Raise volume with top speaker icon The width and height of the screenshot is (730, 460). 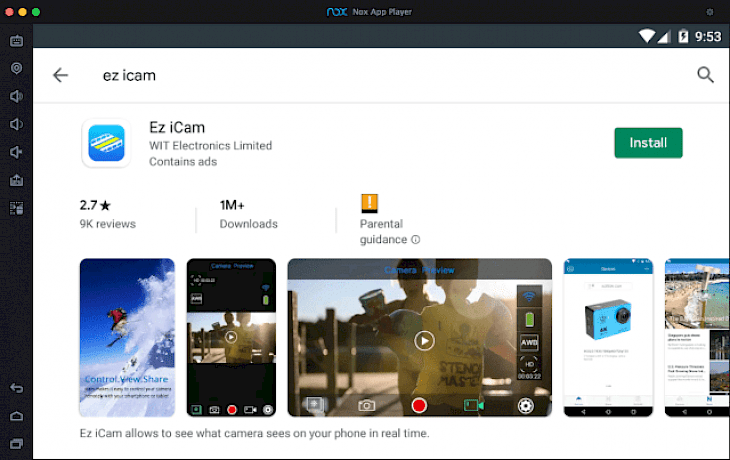click(16, 96)
